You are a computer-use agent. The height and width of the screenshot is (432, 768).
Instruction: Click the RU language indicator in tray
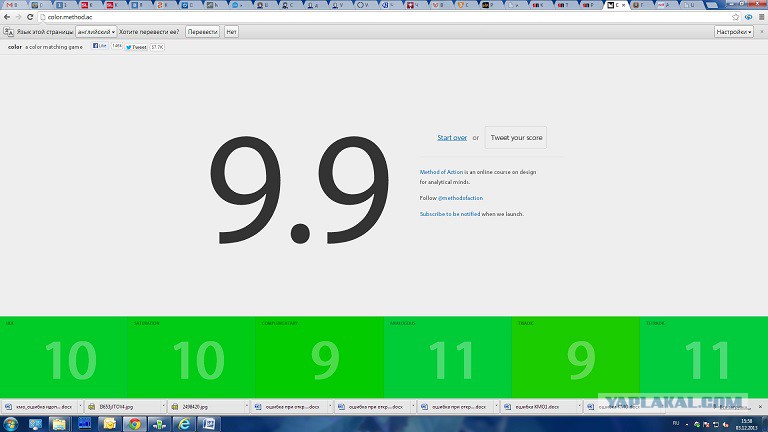(676, 423)
